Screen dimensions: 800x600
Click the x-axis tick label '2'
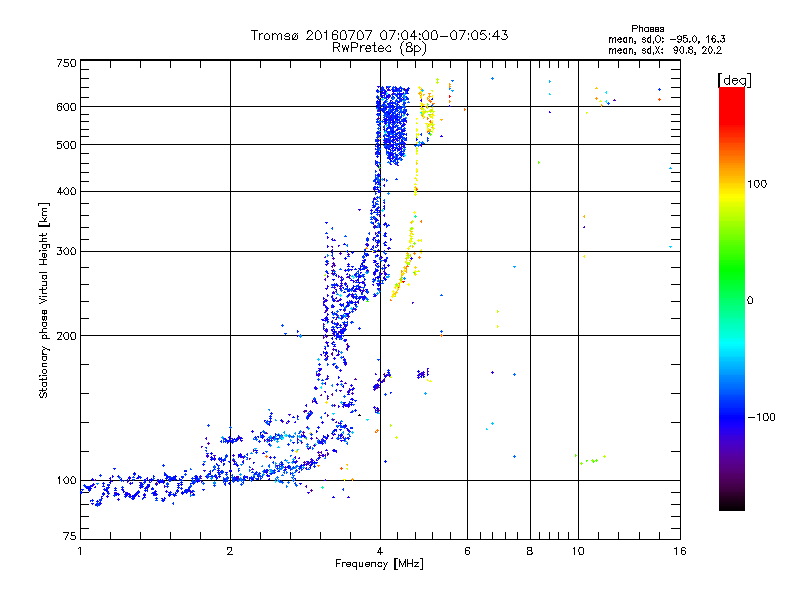click(x=230, y=551)
